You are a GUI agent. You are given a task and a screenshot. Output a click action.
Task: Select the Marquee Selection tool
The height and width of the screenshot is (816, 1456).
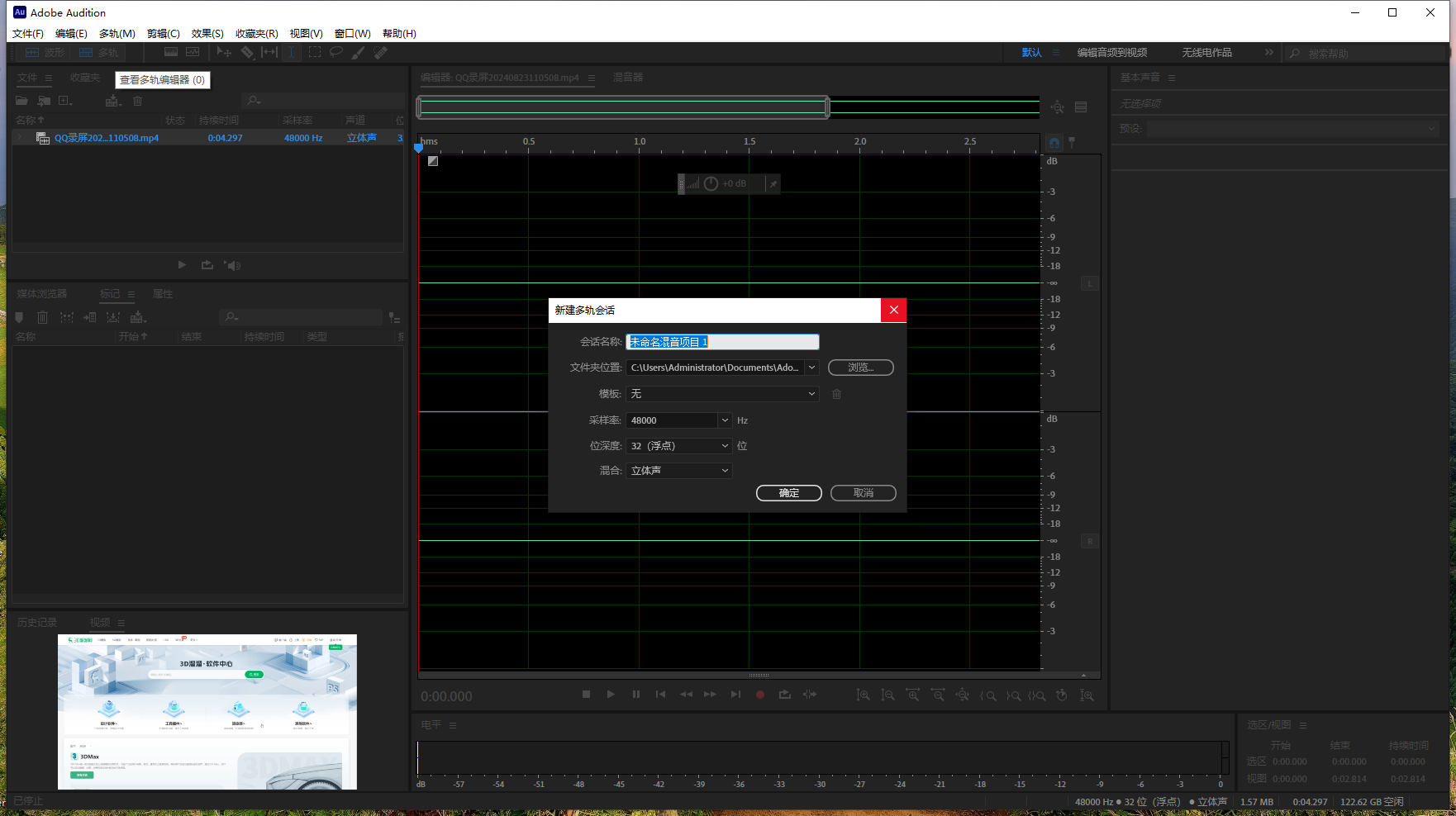pos(315,52)
